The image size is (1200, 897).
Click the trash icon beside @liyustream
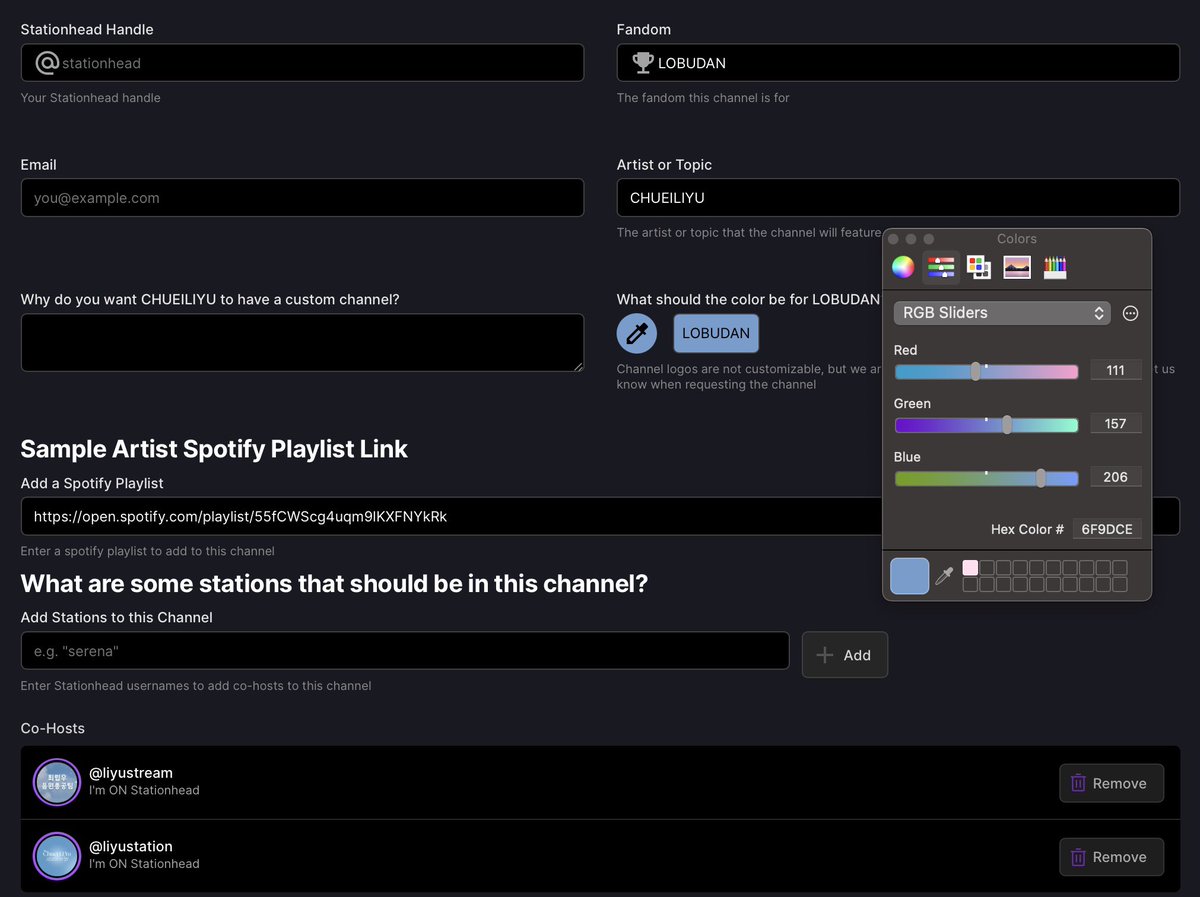[1078, 783]
